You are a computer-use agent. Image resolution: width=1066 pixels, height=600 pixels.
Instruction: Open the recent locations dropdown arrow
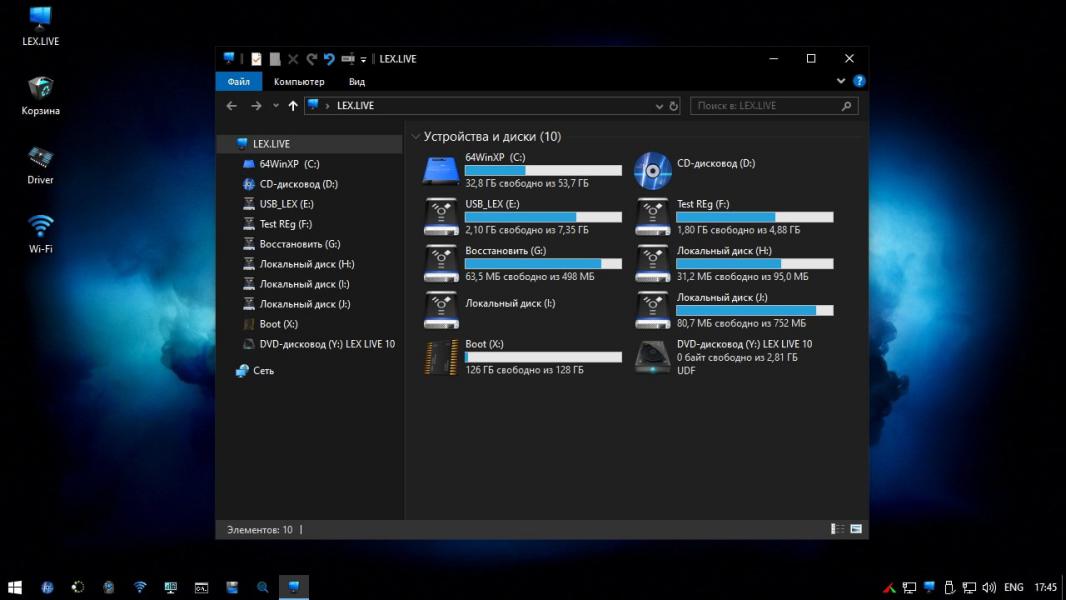(276, 106)
